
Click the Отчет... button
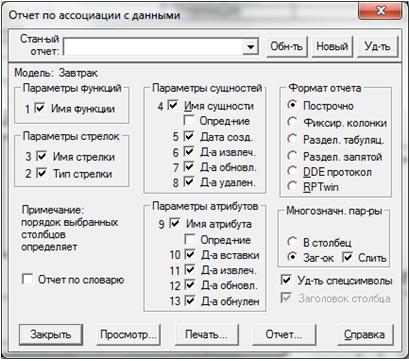(x=284, y=334)
